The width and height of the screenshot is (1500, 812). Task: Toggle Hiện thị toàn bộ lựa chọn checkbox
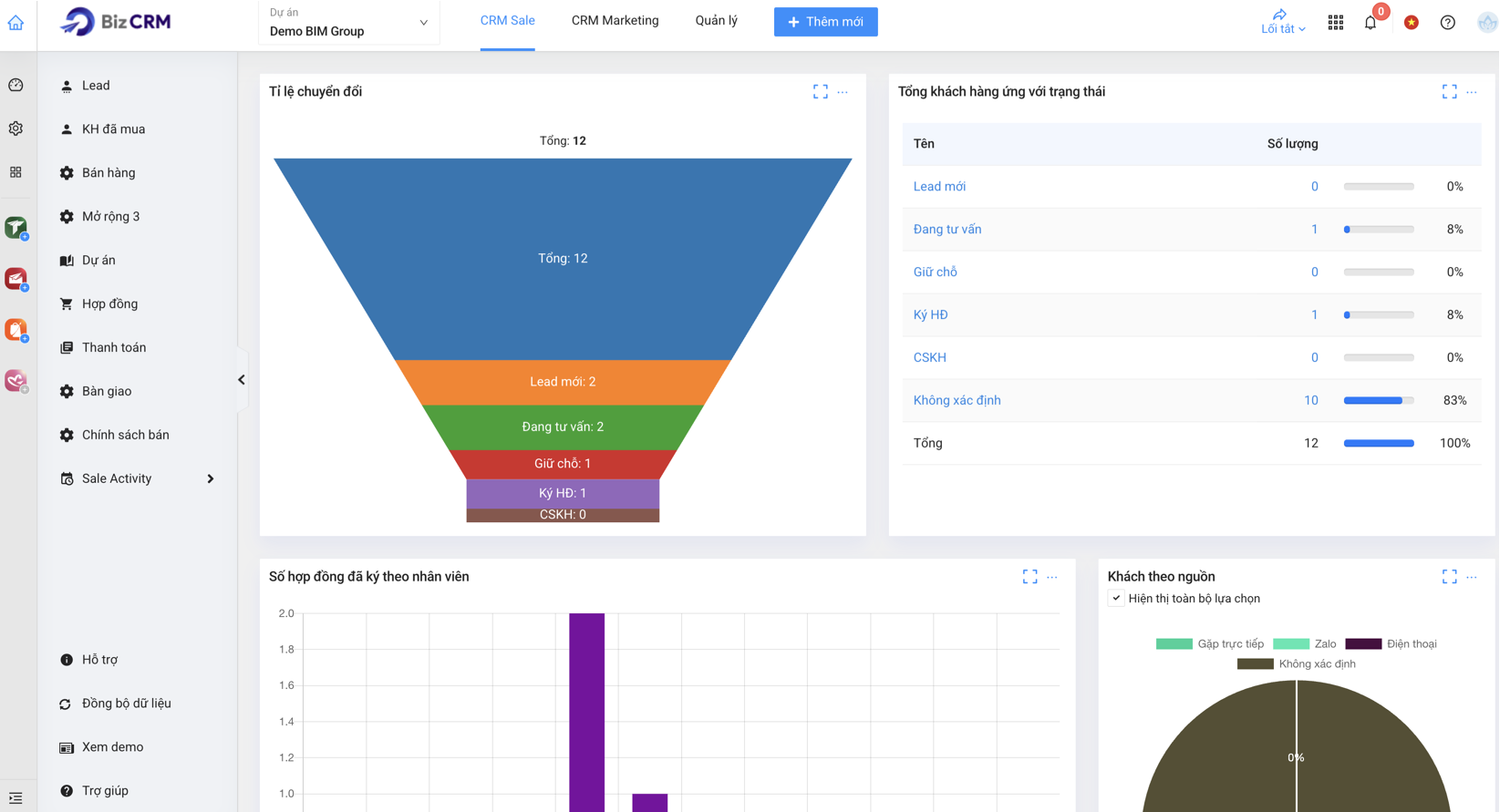click(1116, 599)
